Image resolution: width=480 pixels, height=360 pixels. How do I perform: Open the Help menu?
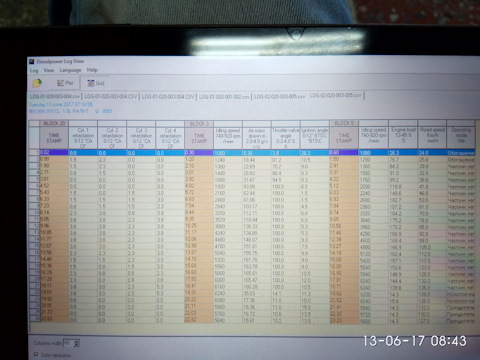point(92,70)
